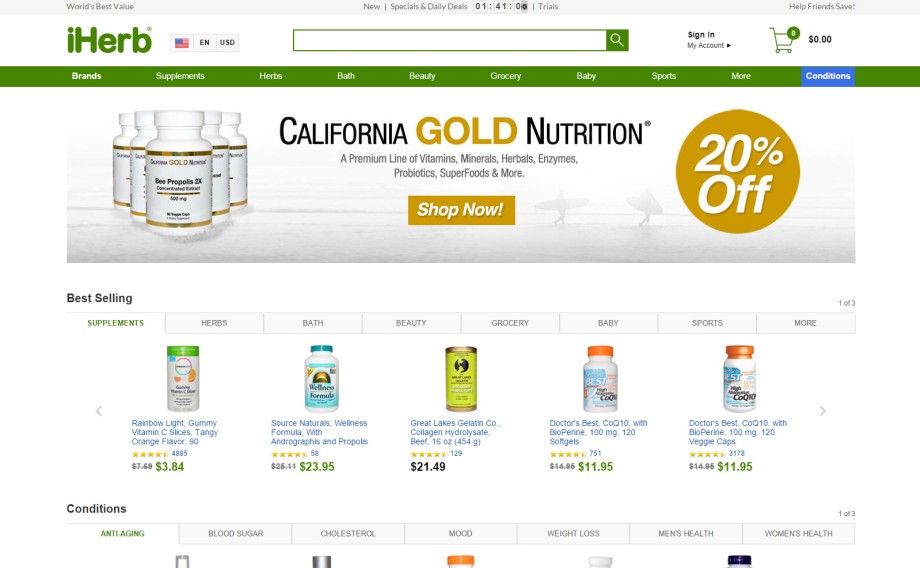This screenshot has height=568, width=920.
Task: Click the iHerb logo
Action: [109, 40]
